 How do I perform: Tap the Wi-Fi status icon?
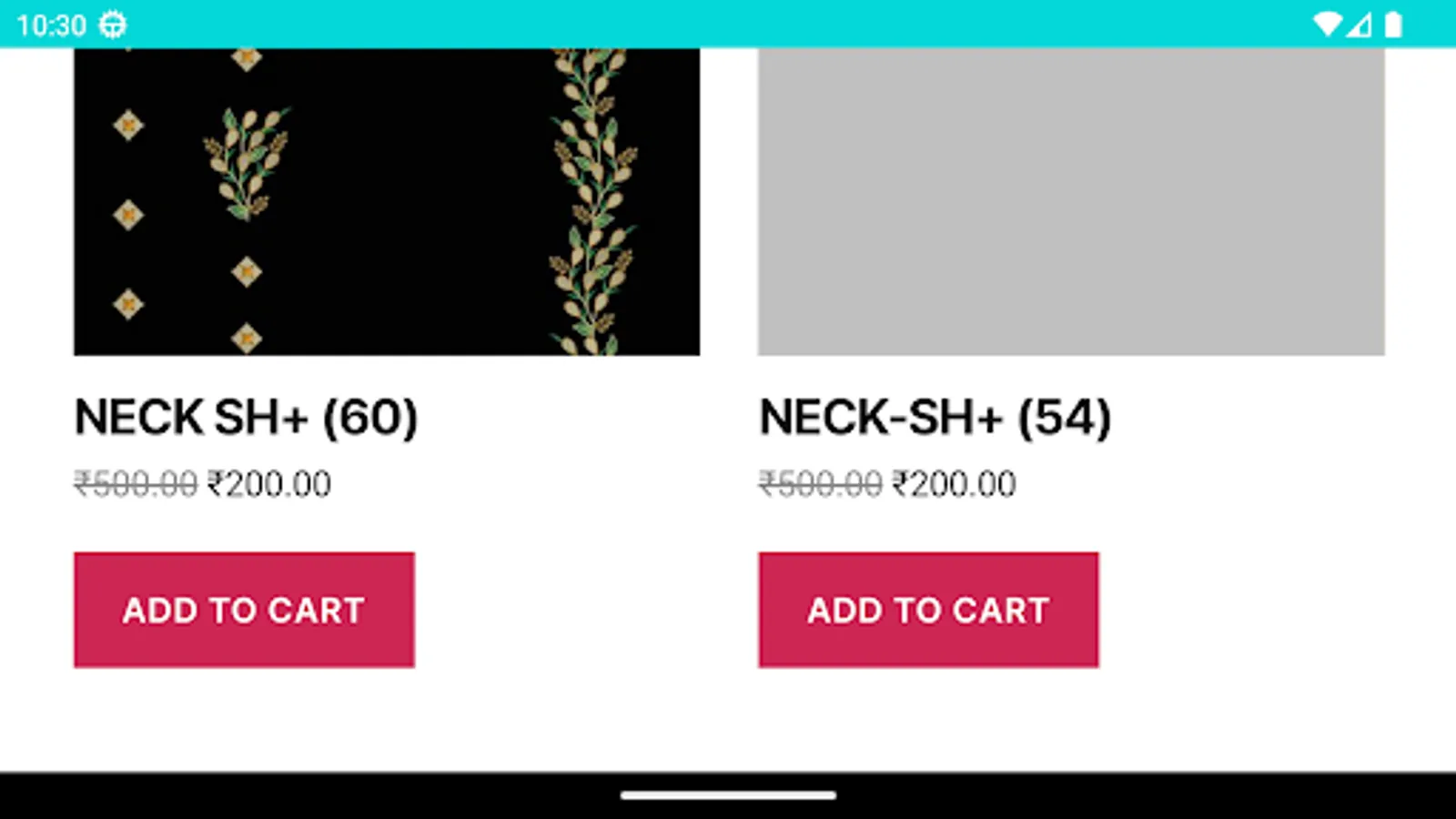[1328, 25]
